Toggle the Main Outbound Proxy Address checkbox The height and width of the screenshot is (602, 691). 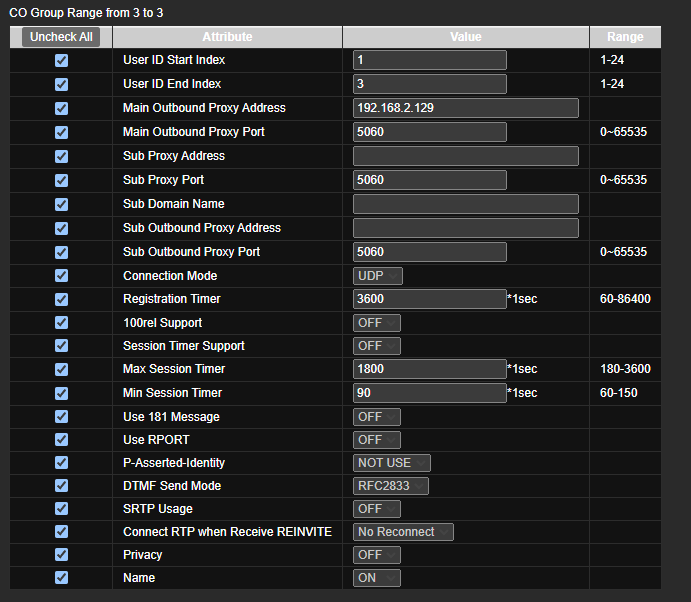pos(61,108)
